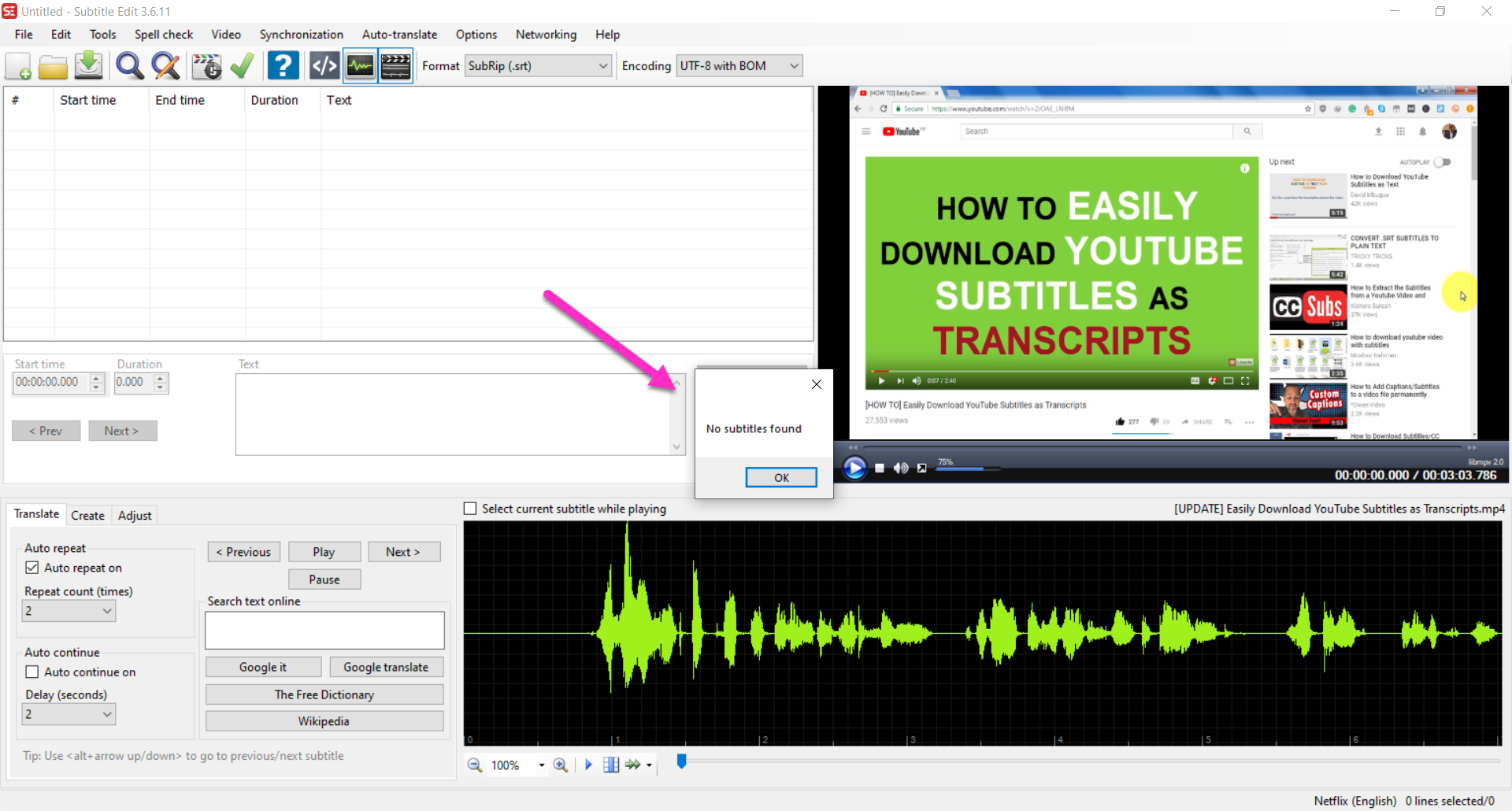The width and height of the screenshot is (1512, 811).
Task: Open the Synchronization menu
Action: (x=301, y=35)
